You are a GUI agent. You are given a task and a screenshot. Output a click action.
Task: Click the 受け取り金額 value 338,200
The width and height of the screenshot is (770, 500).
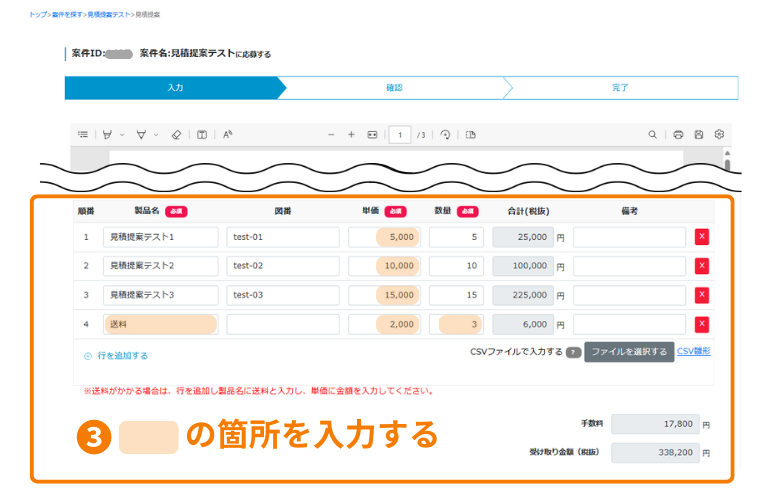coord(656,452)
